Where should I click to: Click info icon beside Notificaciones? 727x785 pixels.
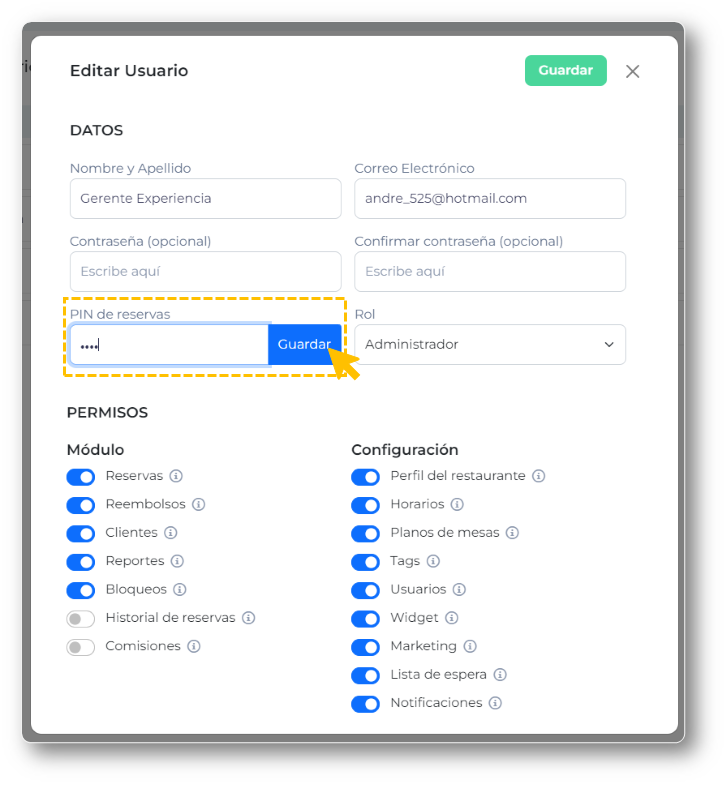coord(495,703)
